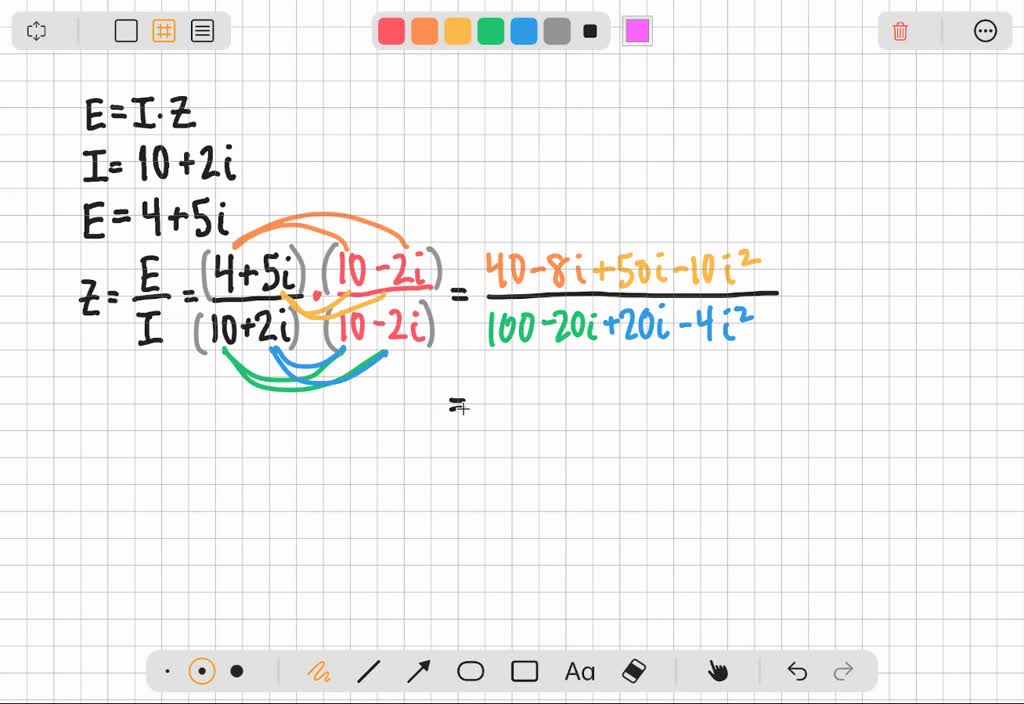Select the arrow tool
This screenshot has height=704, width=1024.
click(x=420, y=671)
